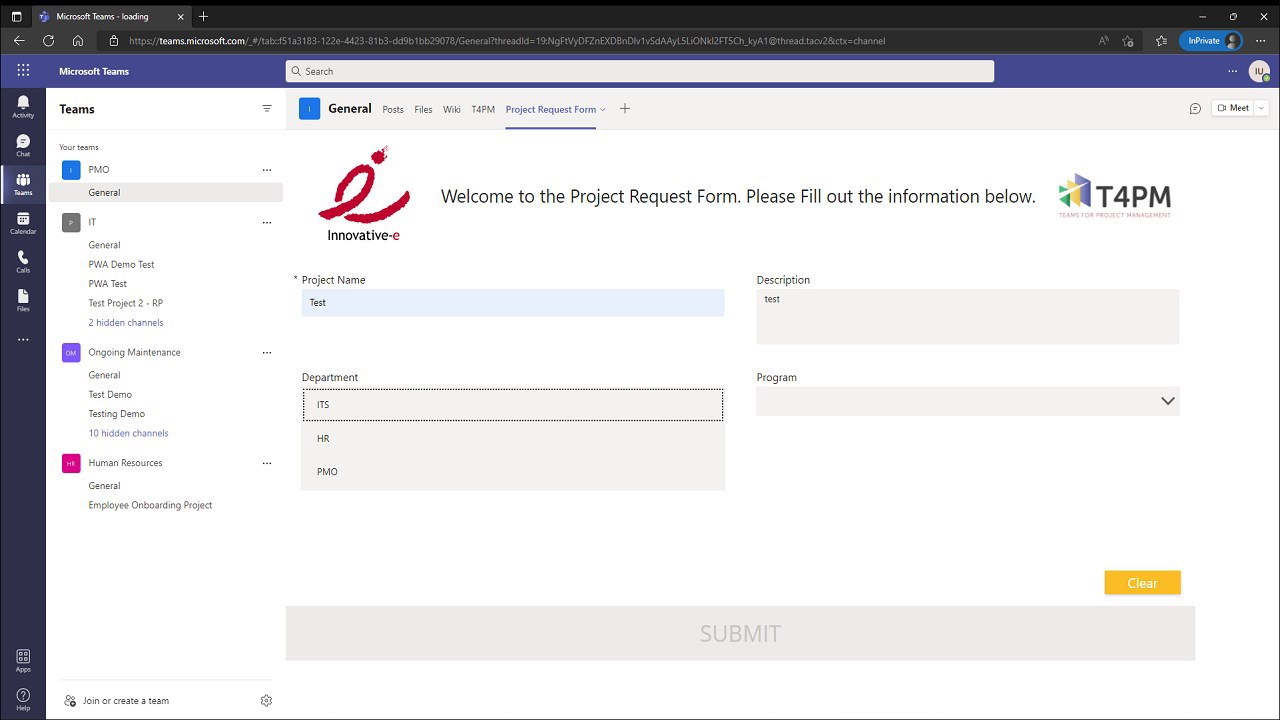Show more apps ellipsis in left rail
Image resolution: width=1280 pixels, height=720 pixels.
point(23,340)
